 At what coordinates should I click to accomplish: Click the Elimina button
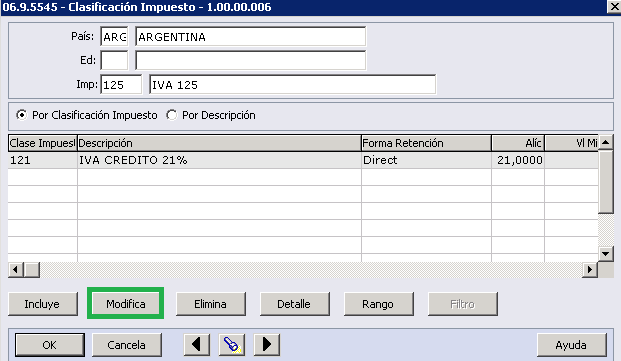point(211,304)
